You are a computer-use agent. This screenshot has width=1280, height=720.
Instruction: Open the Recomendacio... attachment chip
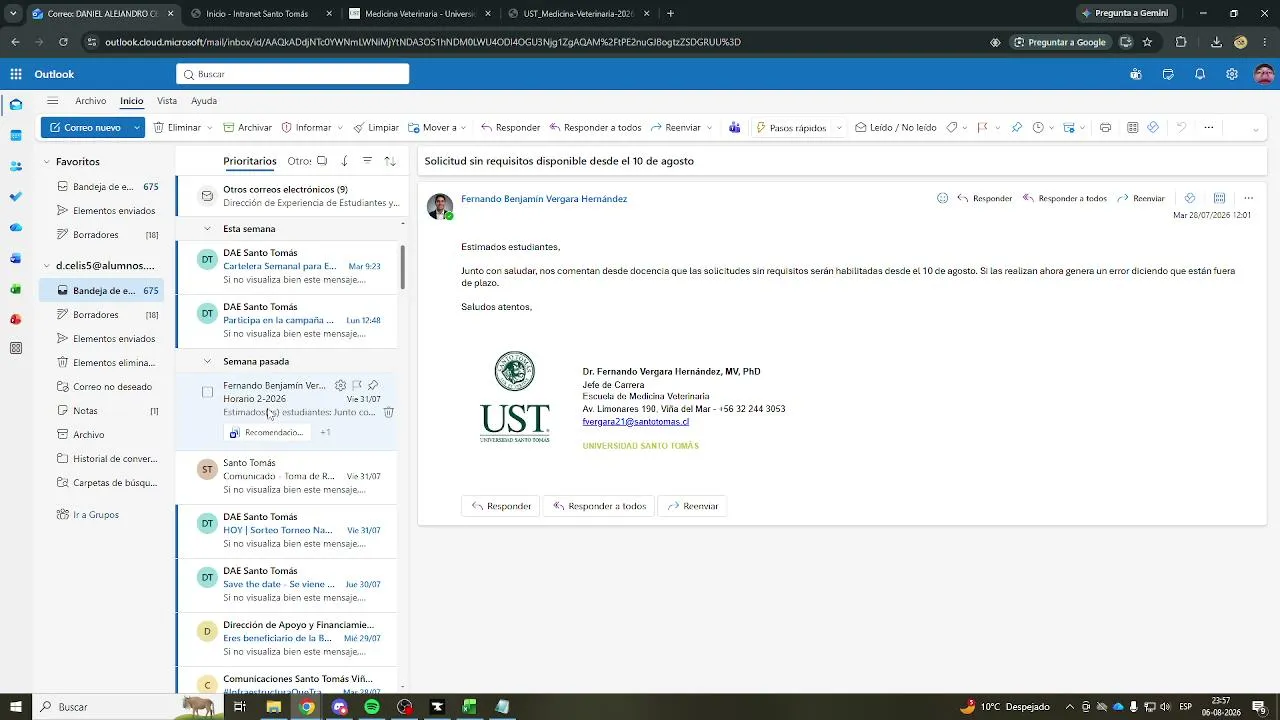coord(266,432)
